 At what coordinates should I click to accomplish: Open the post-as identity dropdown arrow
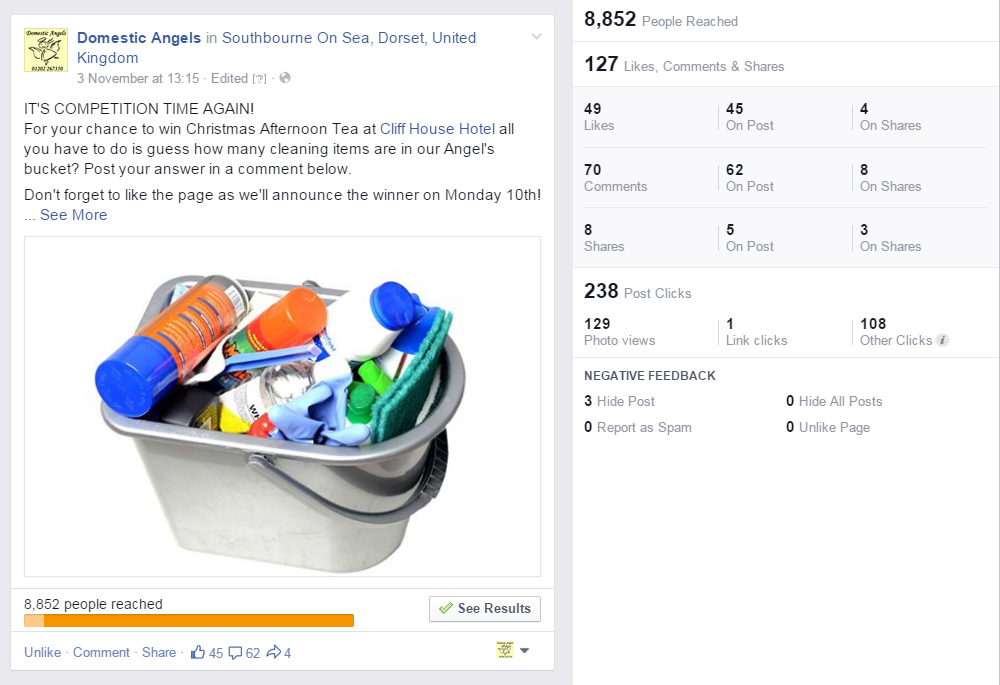point(524,650)
